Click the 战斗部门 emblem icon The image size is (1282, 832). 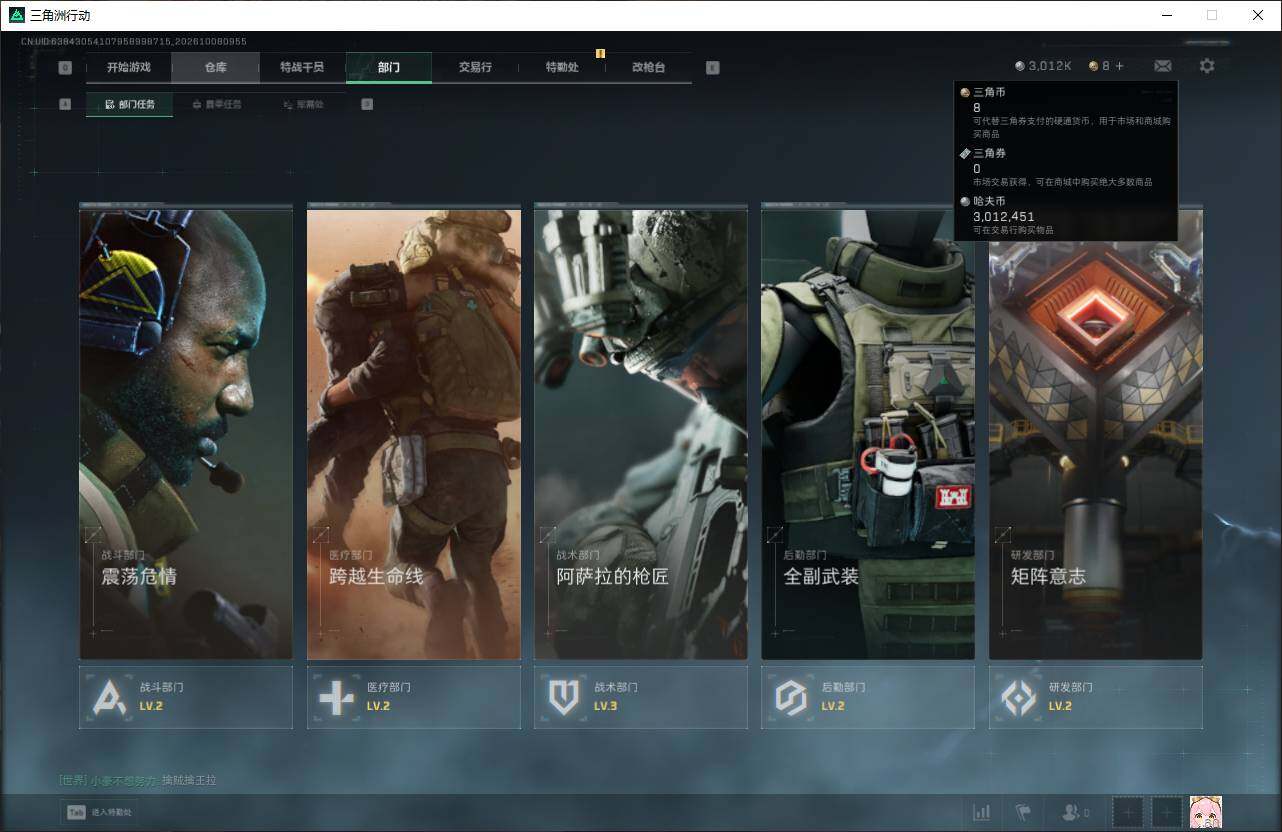tap(109, 697)
